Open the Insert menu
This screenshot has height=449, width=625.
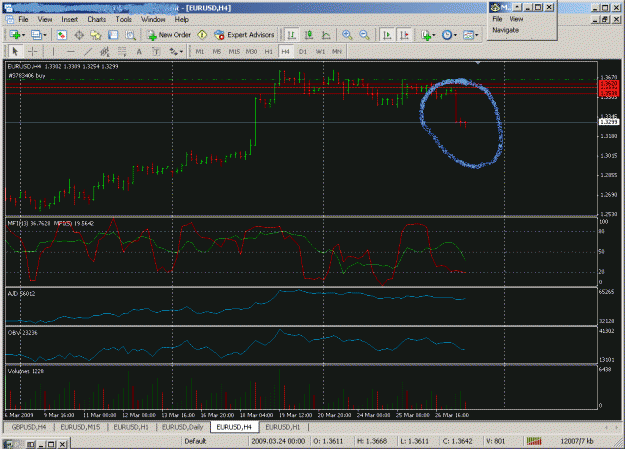69,19
